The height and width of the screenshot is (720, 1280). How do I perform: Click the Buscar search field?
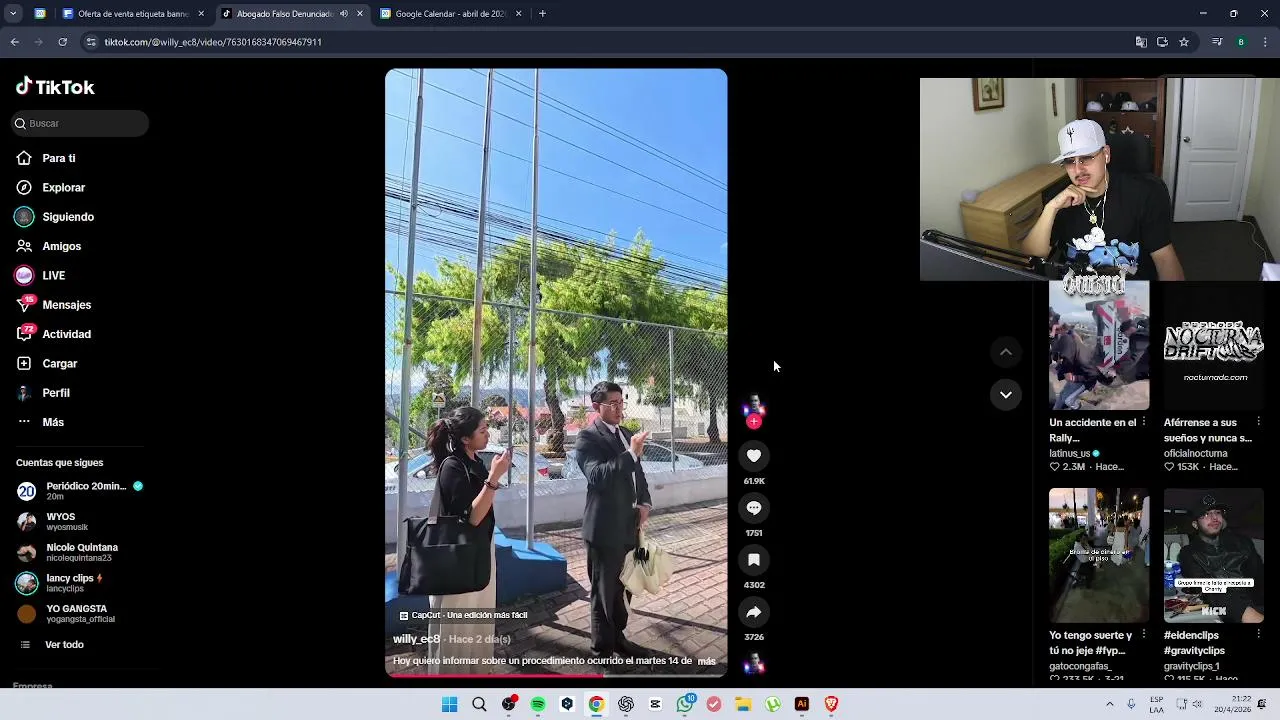[x=80, y=123]
